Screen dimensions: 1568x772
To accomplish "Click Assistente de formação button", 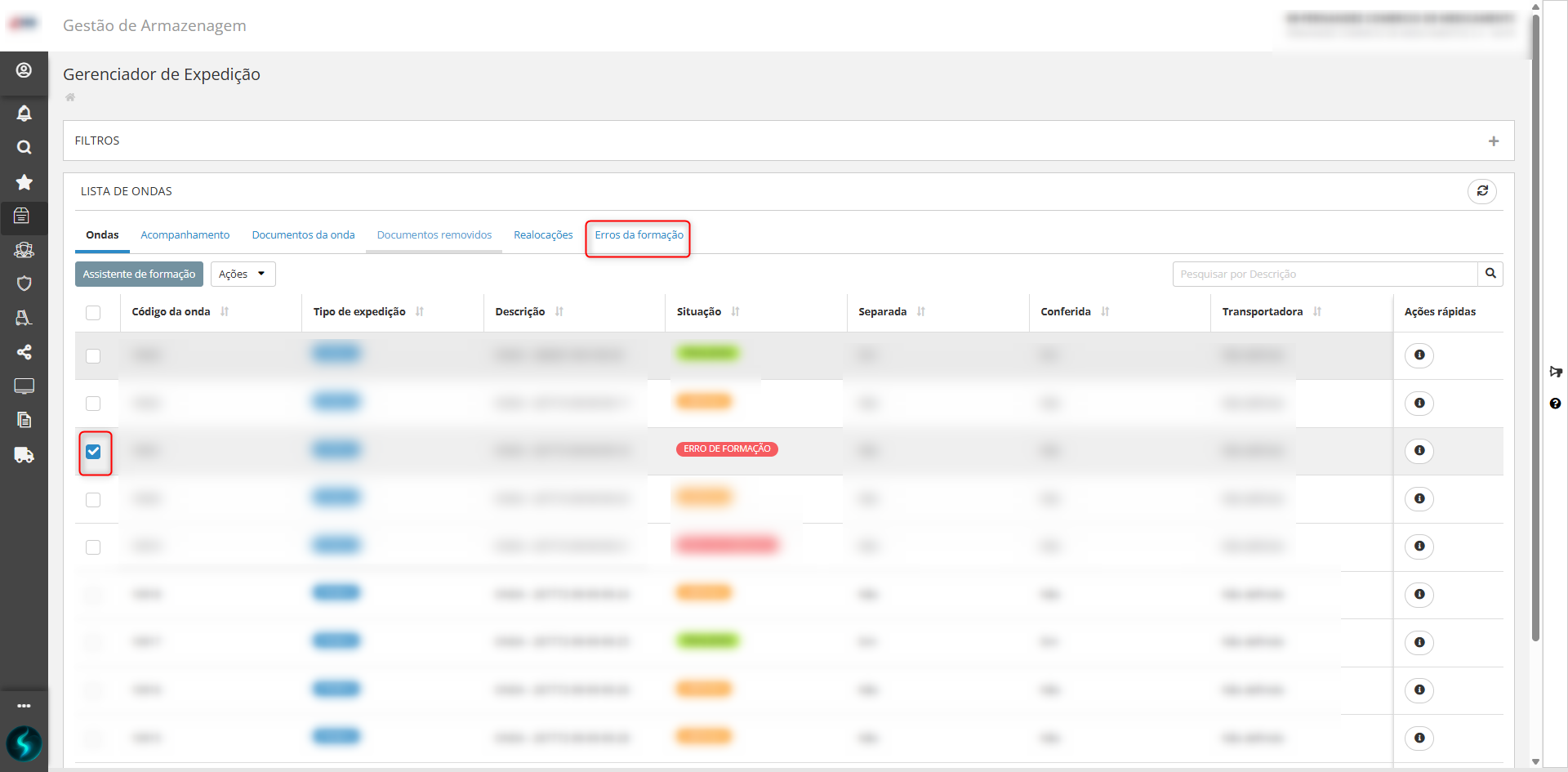I will coord(139,274).
